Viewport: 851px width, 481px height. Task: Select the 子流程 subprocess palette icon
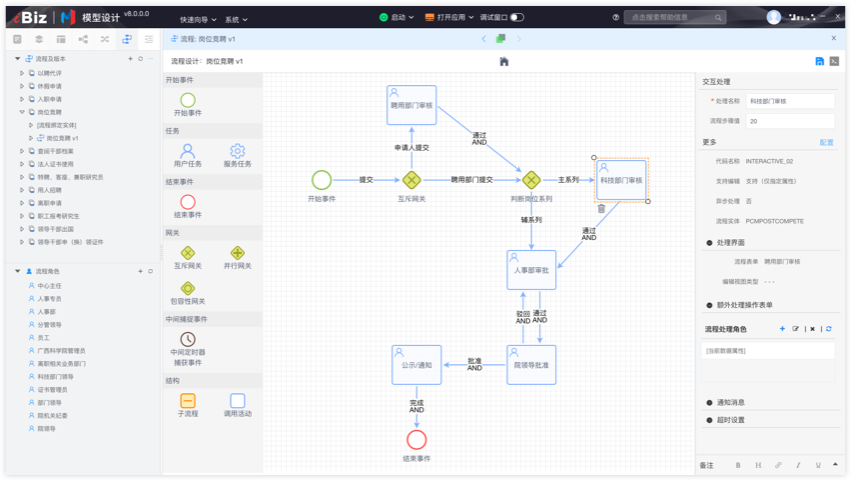pyautogui.click(x=188, y=401)
